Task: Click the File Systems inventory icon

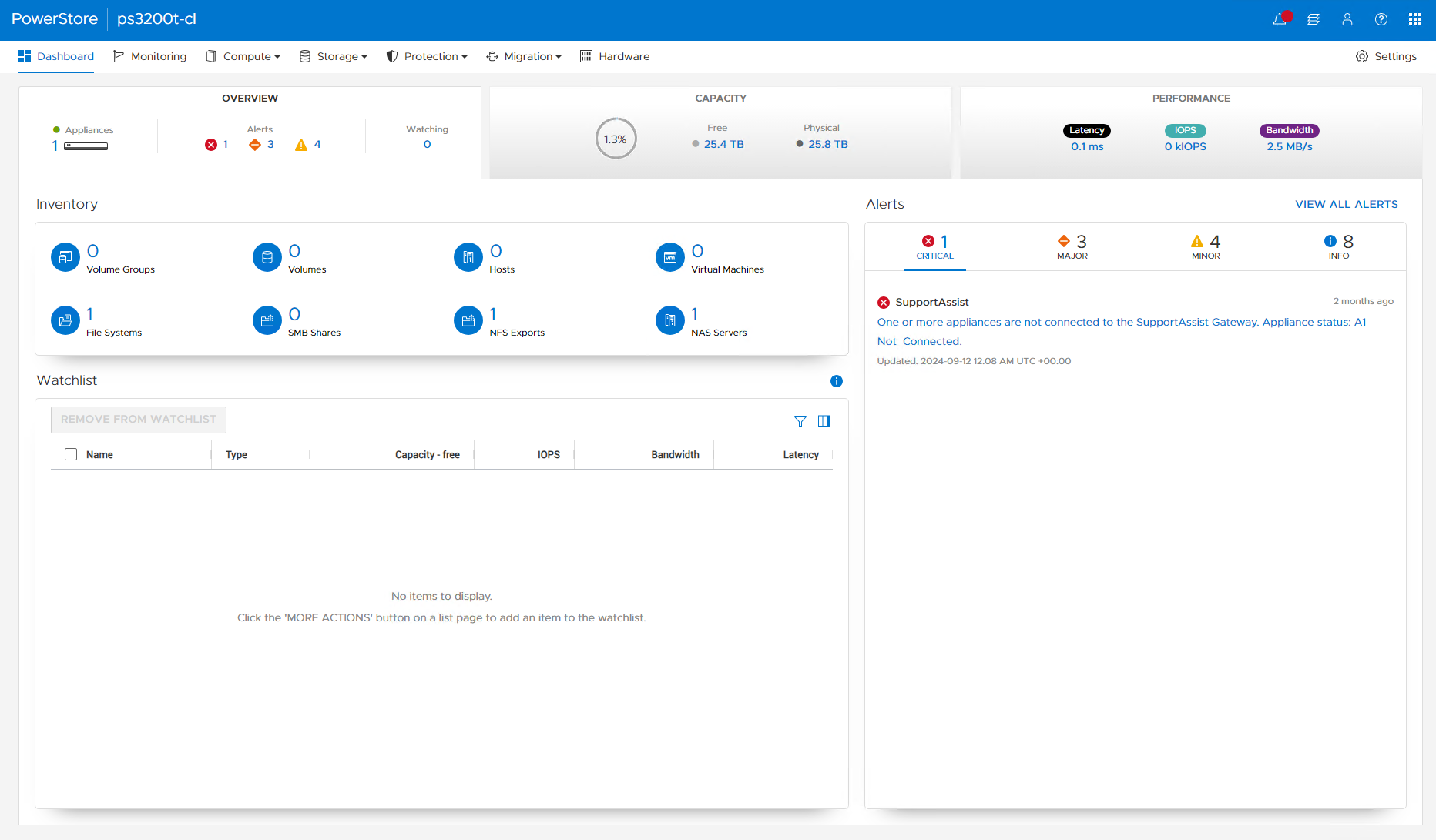Action: click(x=65, y=320)
